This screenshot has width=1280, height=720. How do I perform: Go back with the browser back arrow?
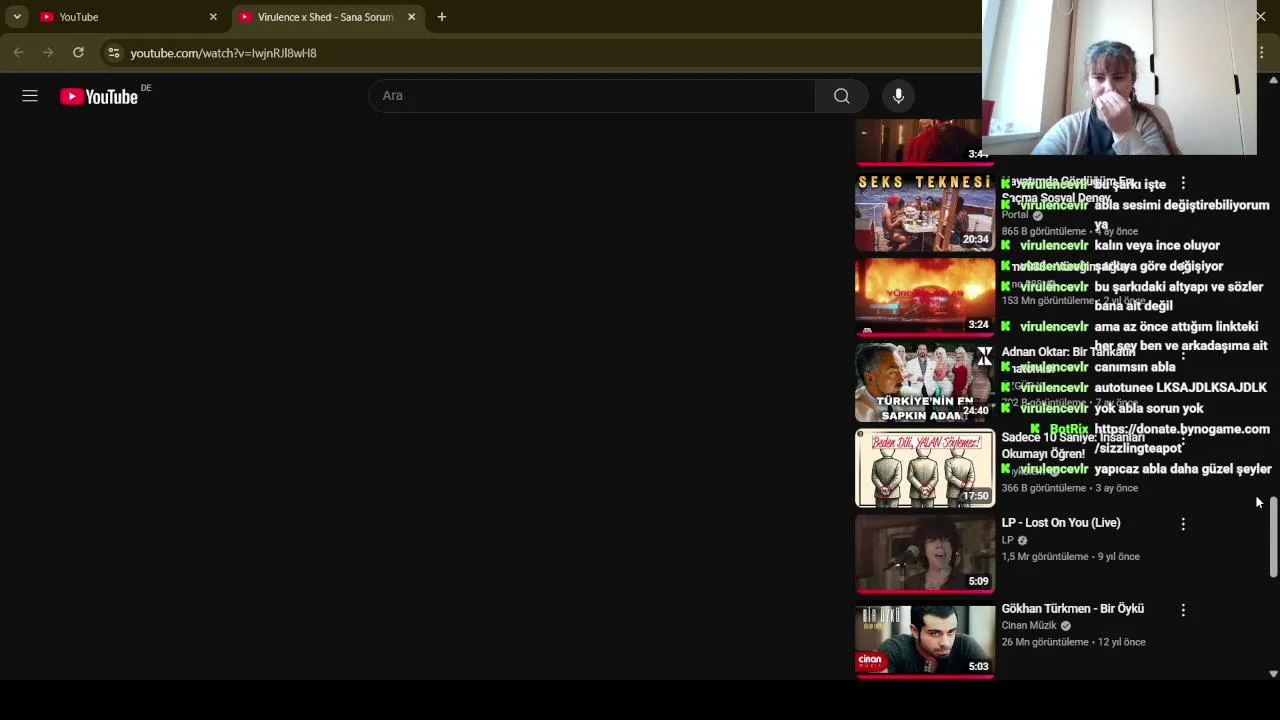coord(18,52)
